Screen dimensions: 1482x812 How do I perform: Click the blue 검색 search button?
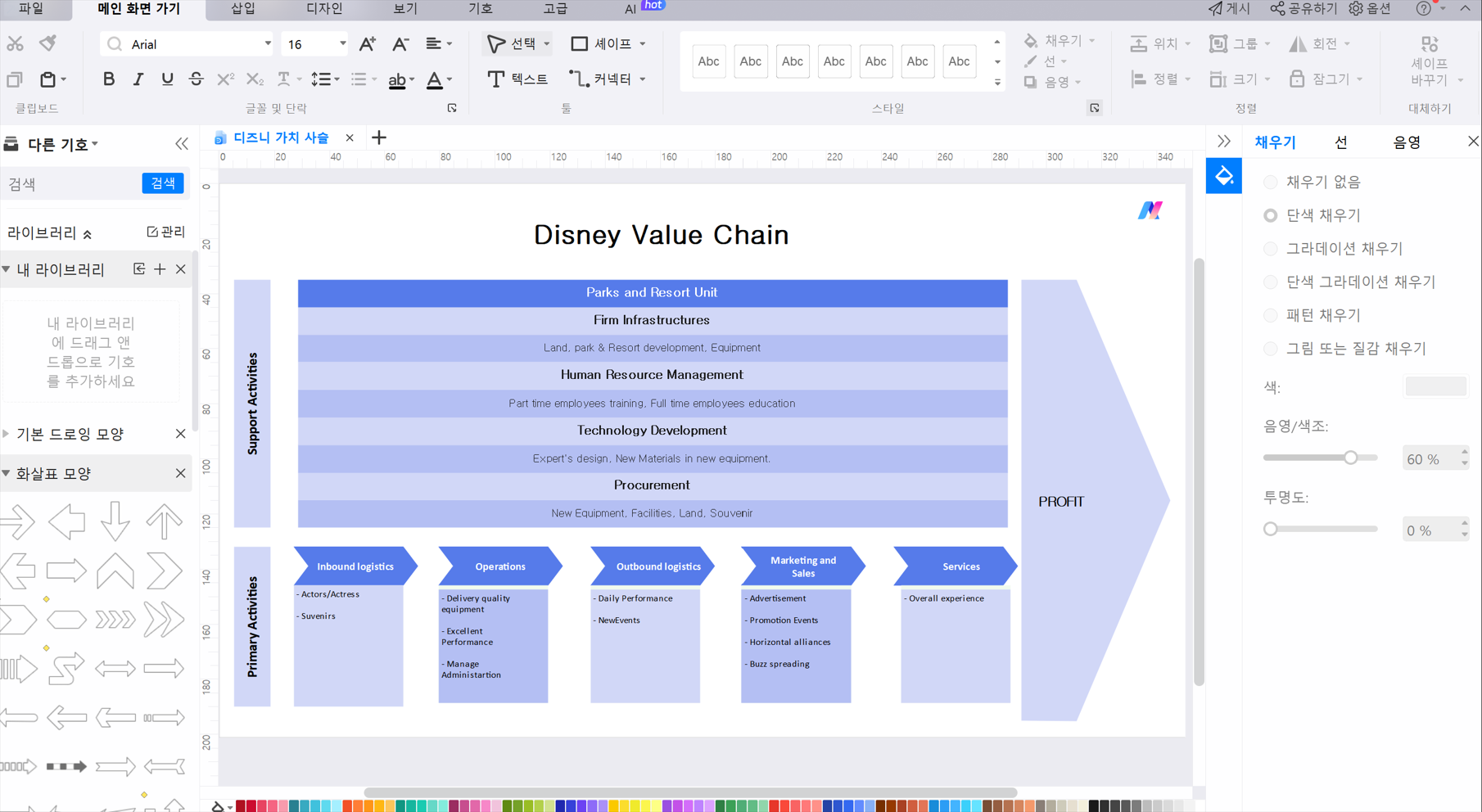click(x=163, y=183)
